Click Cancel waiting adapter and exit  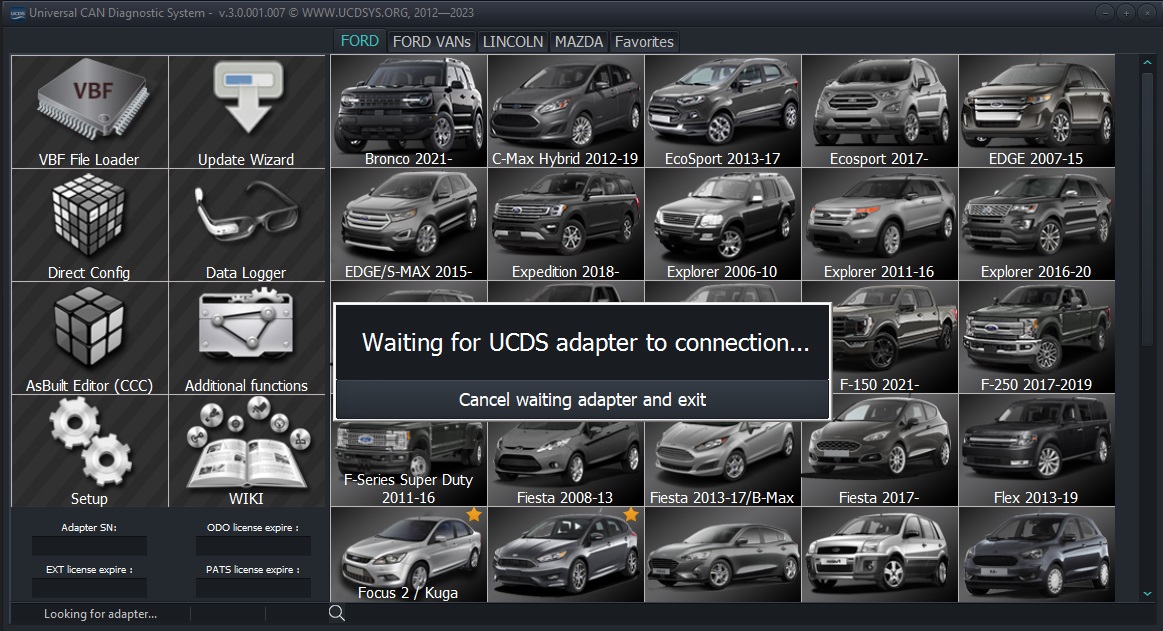tap(582, 400)
